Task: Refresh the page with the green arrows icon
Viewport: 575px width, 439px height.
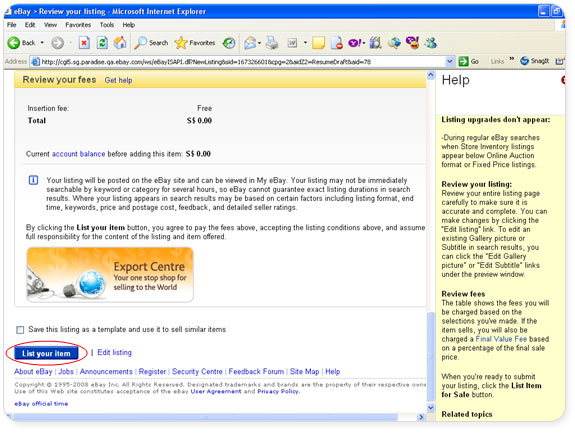Action: pyautogui.click(x=102, y=43)
